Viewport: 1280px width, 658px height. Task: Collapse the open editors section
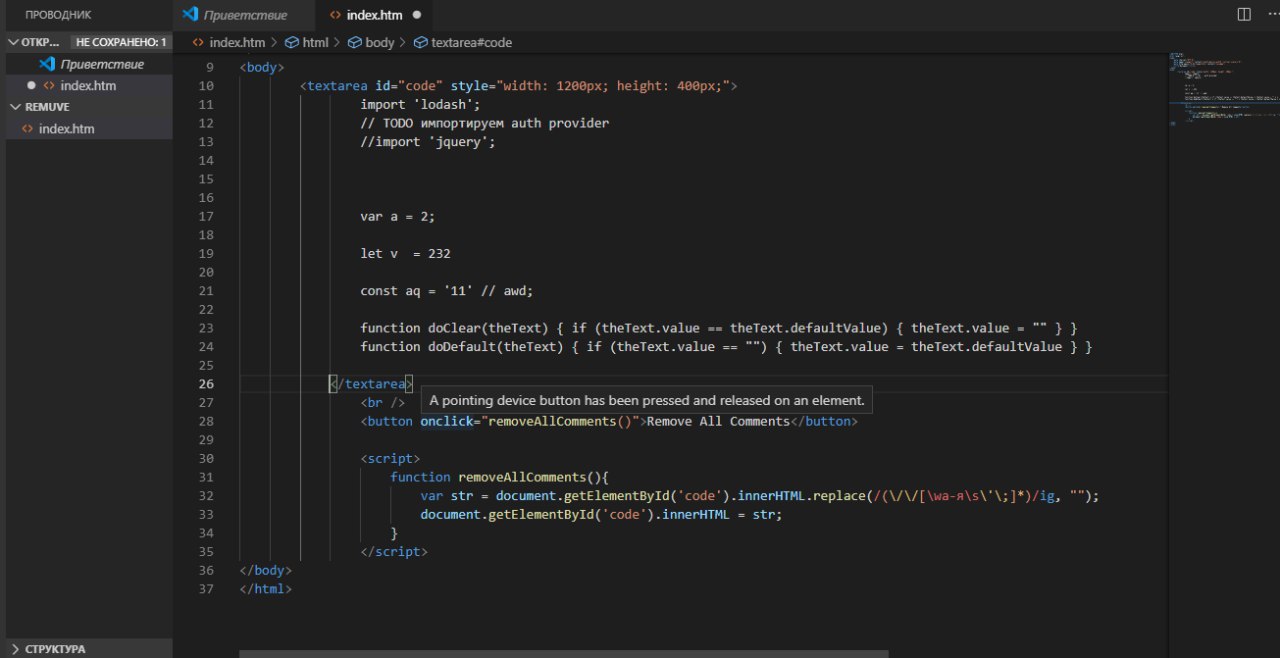click(14, 42)
